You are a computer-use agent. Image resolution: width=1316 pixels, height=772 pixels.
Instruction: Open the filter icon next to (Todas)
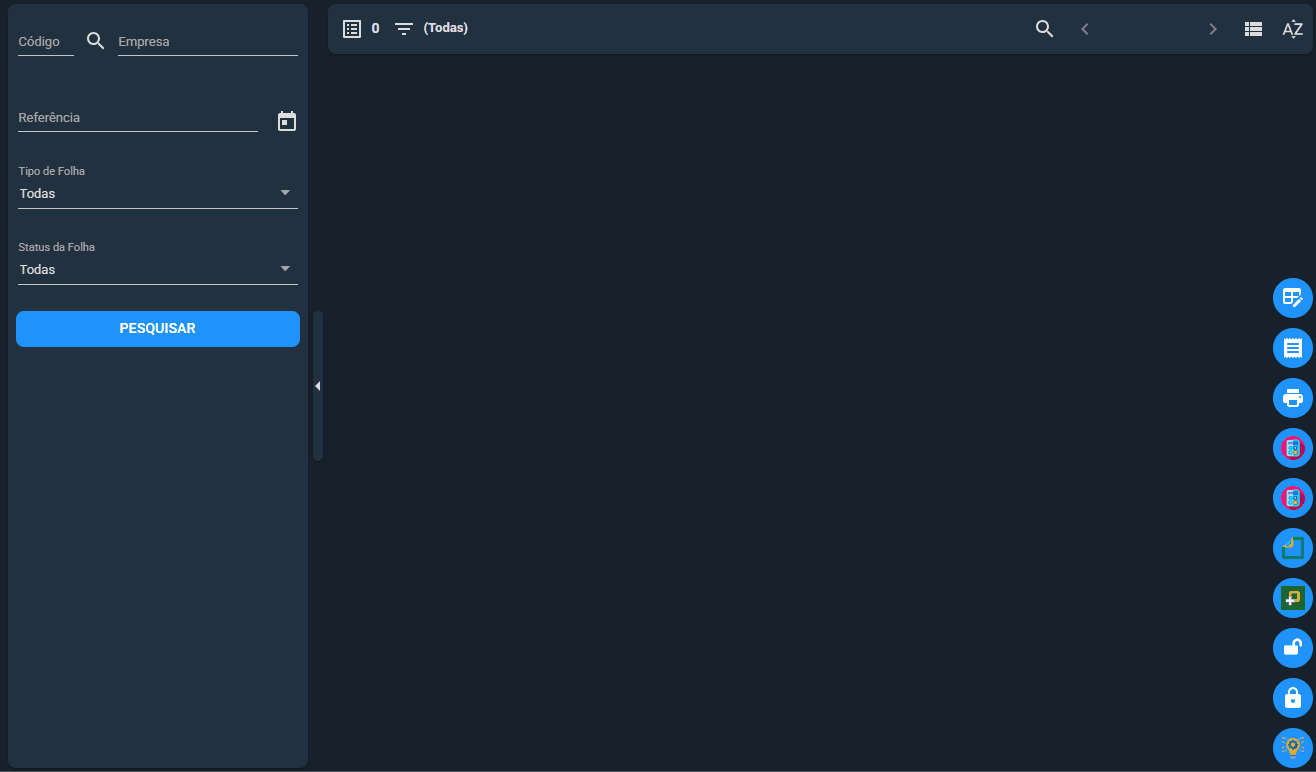pos(404,29)
